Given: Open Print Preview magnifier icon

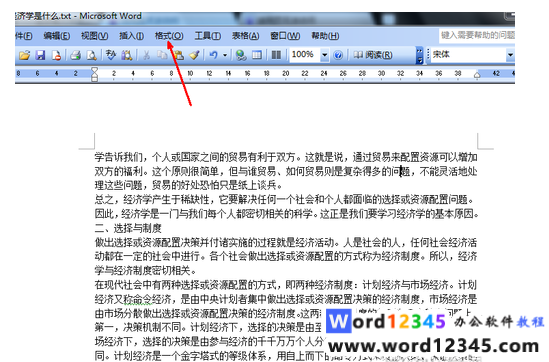Looking at the screenshot, I should click(91, 55).
